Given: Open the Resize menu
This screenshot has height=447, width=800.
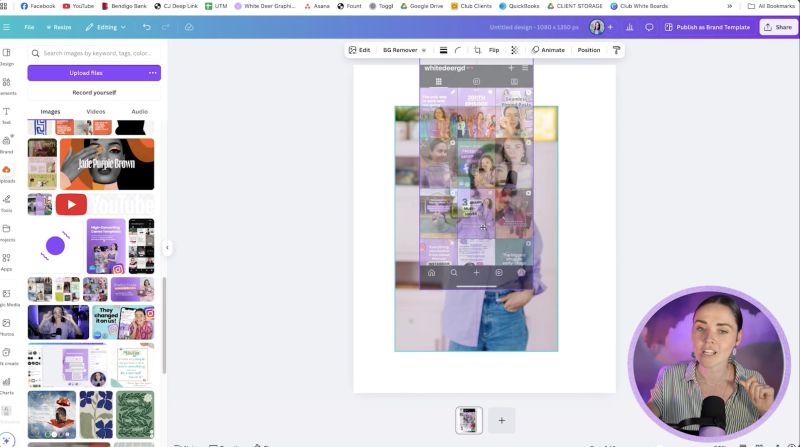Looking at the screenshot, I should tap(59, 27).
